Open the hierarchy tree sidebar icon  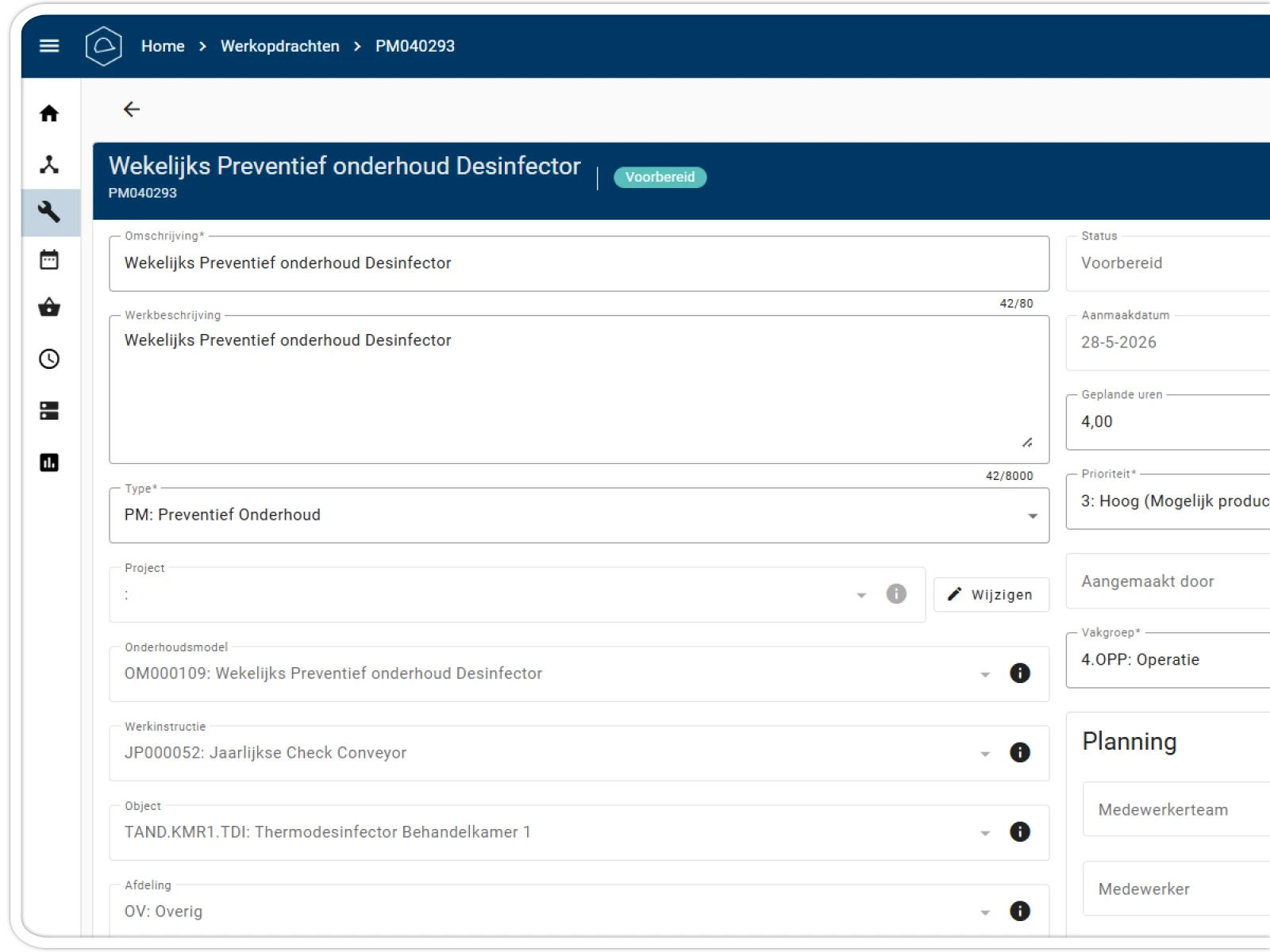tap(49, 164)
